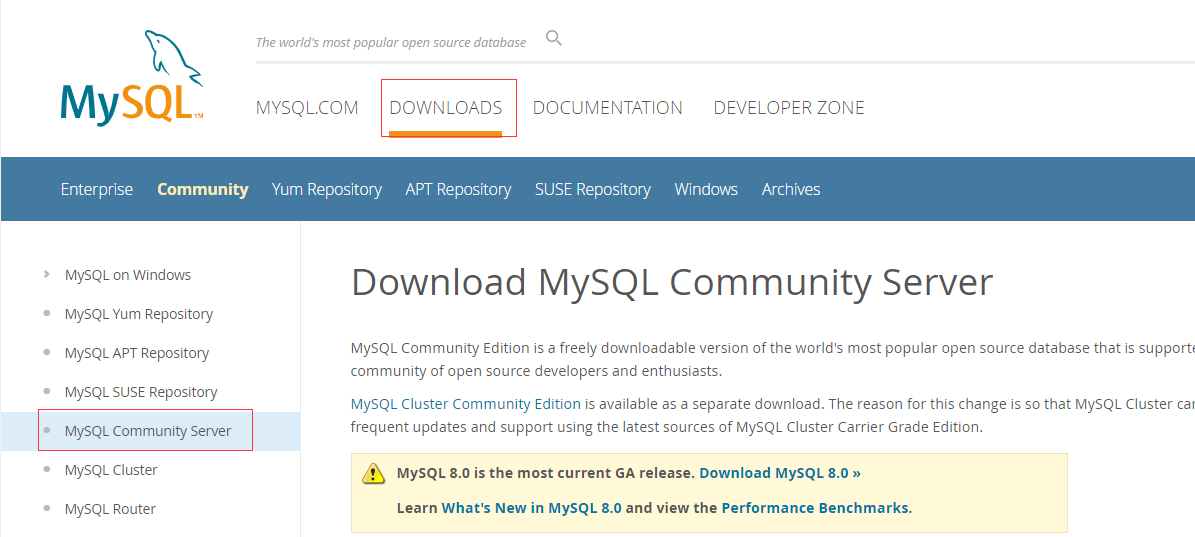Select the Community tab
Screen dimensions: 1195x537
pos(203,189)
